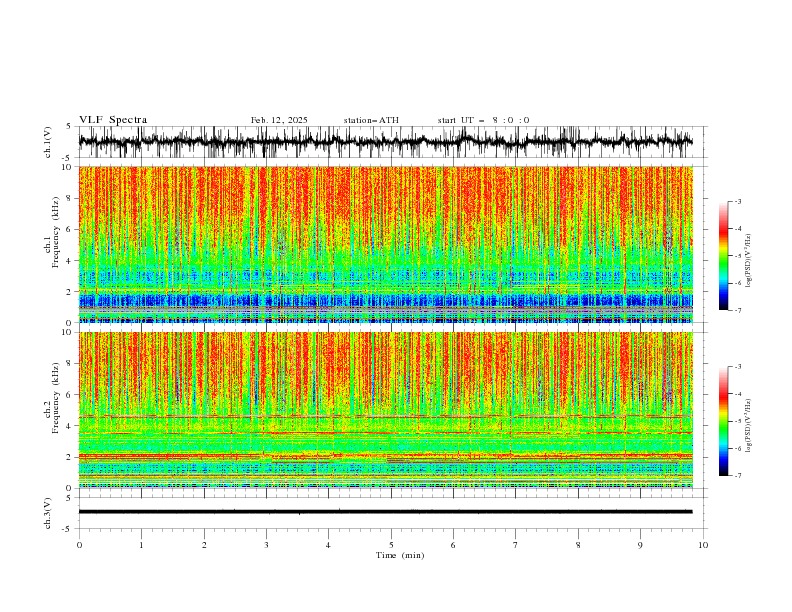Click "-3" on the ch.2 color scale
Viewport: 792px width, 612px height.
(x=737, y=367)
